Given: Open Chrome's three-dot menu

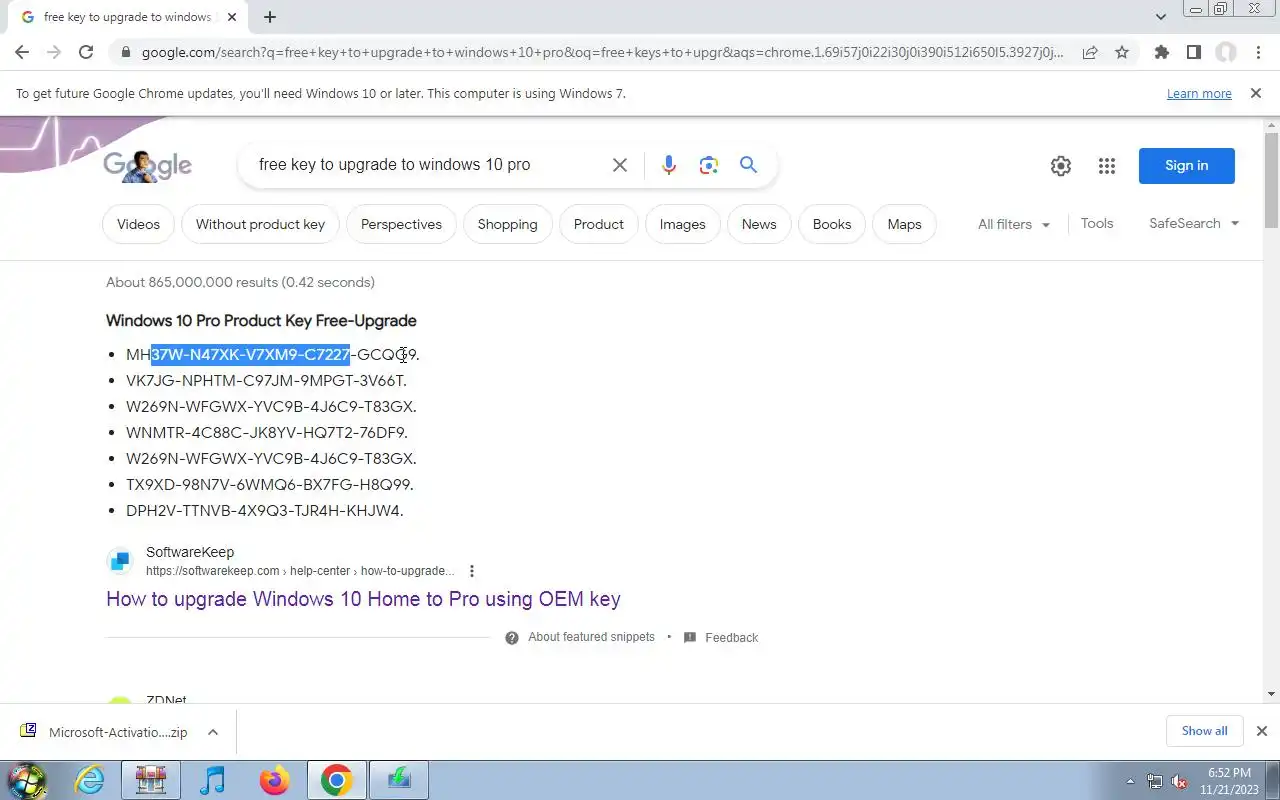Looking at the screenshot, I should [1258, 52].
